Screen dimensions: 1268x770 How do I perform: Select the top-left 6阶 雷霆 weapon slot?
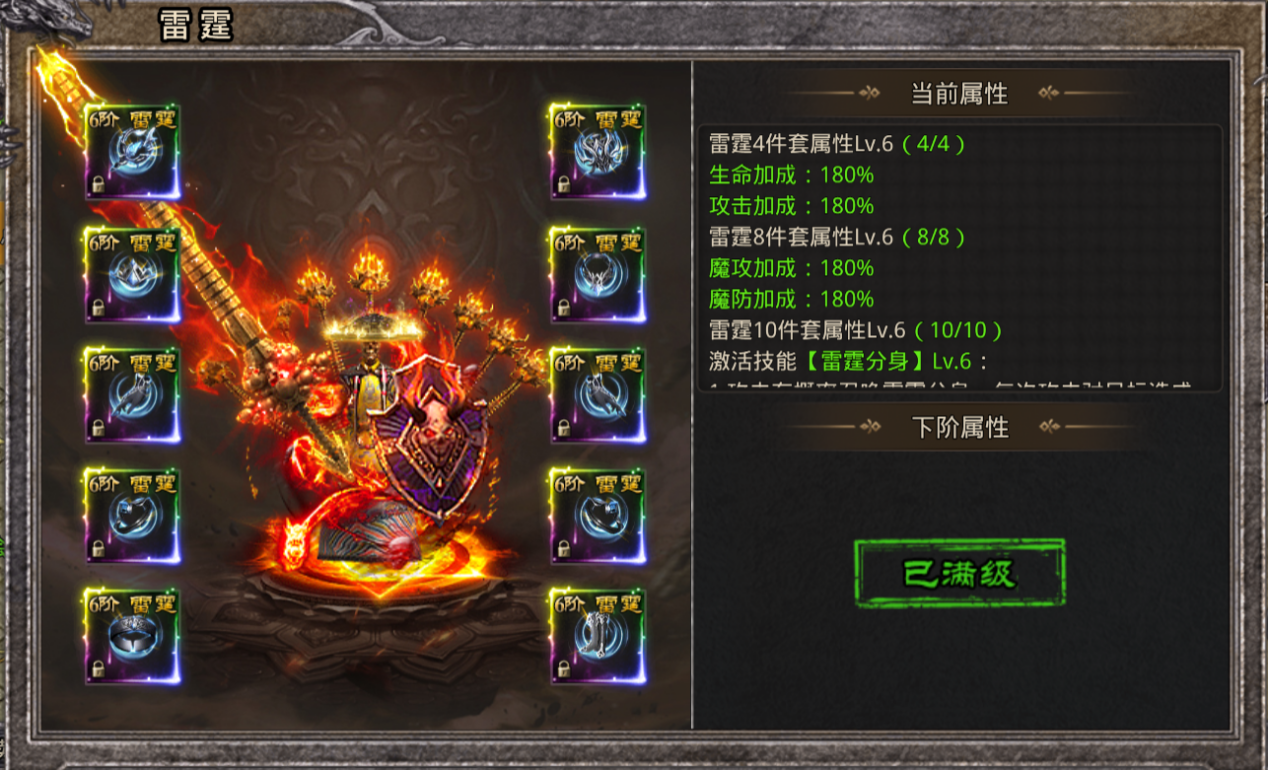[132, 152]
